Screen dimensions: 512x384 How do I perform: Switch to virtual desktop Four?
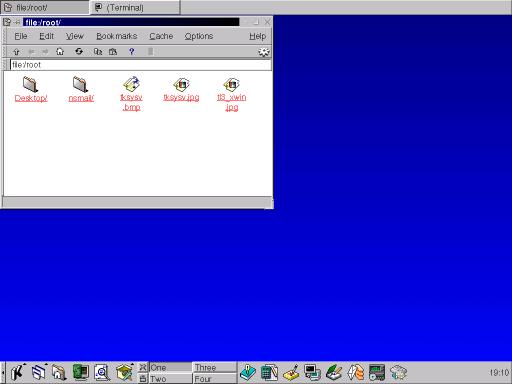pyautogui.click(x=215, y=379)
